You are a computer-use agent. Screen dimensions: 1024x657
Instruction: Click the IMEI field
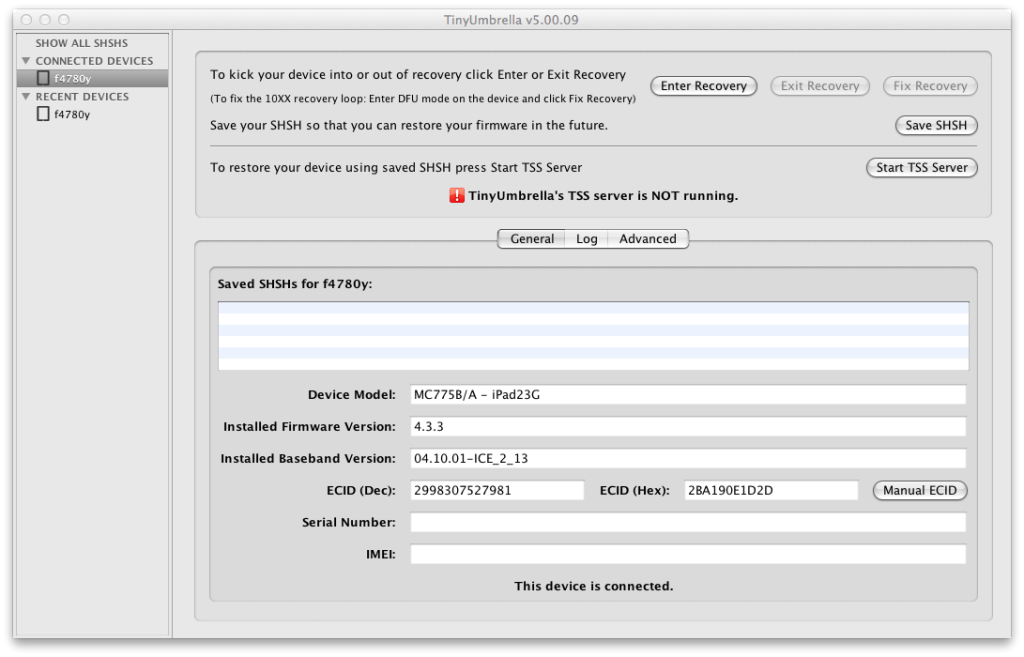pyautogui.click(x=688, y=554)
